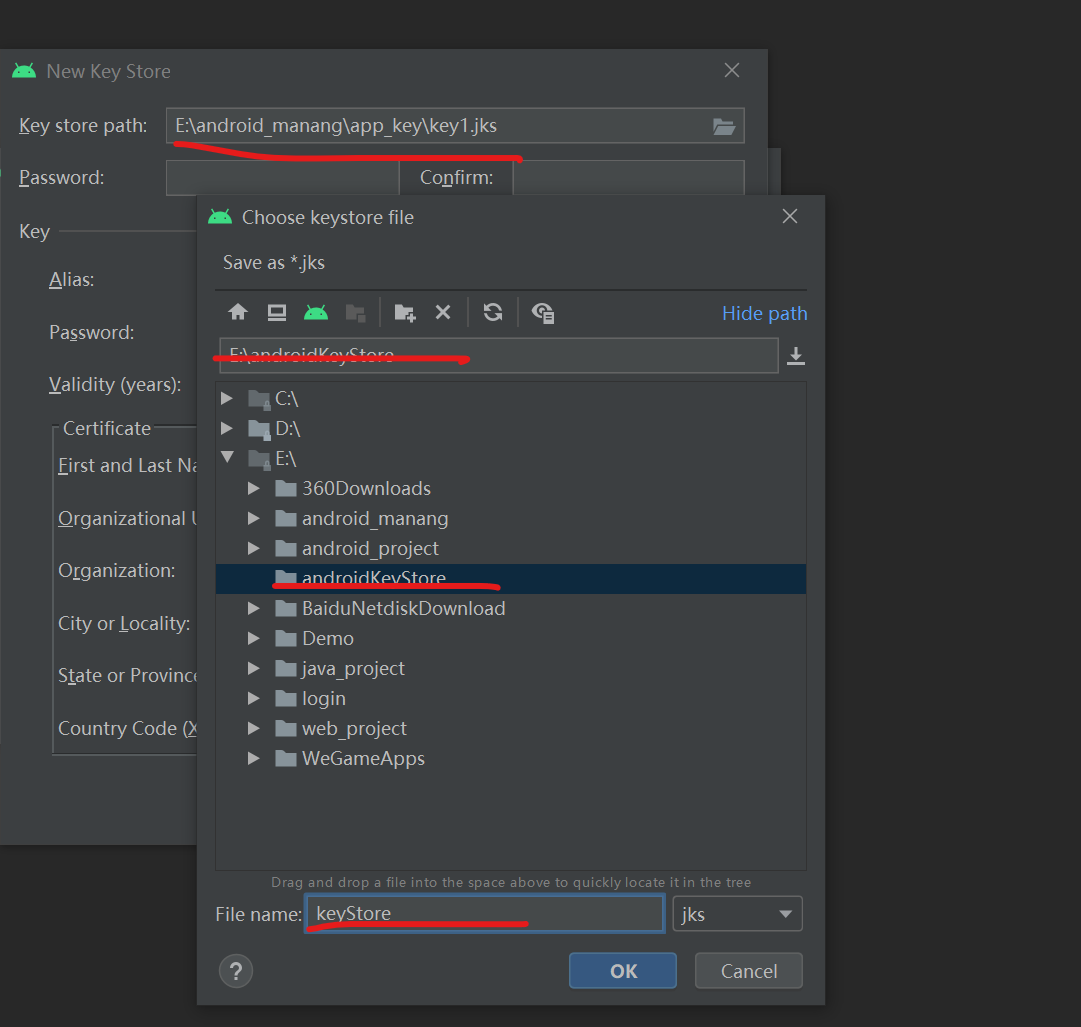Click the apply-path arrow beside the path field
The height and width of the screenshot is (1027, 1081).
pos(795,355)
